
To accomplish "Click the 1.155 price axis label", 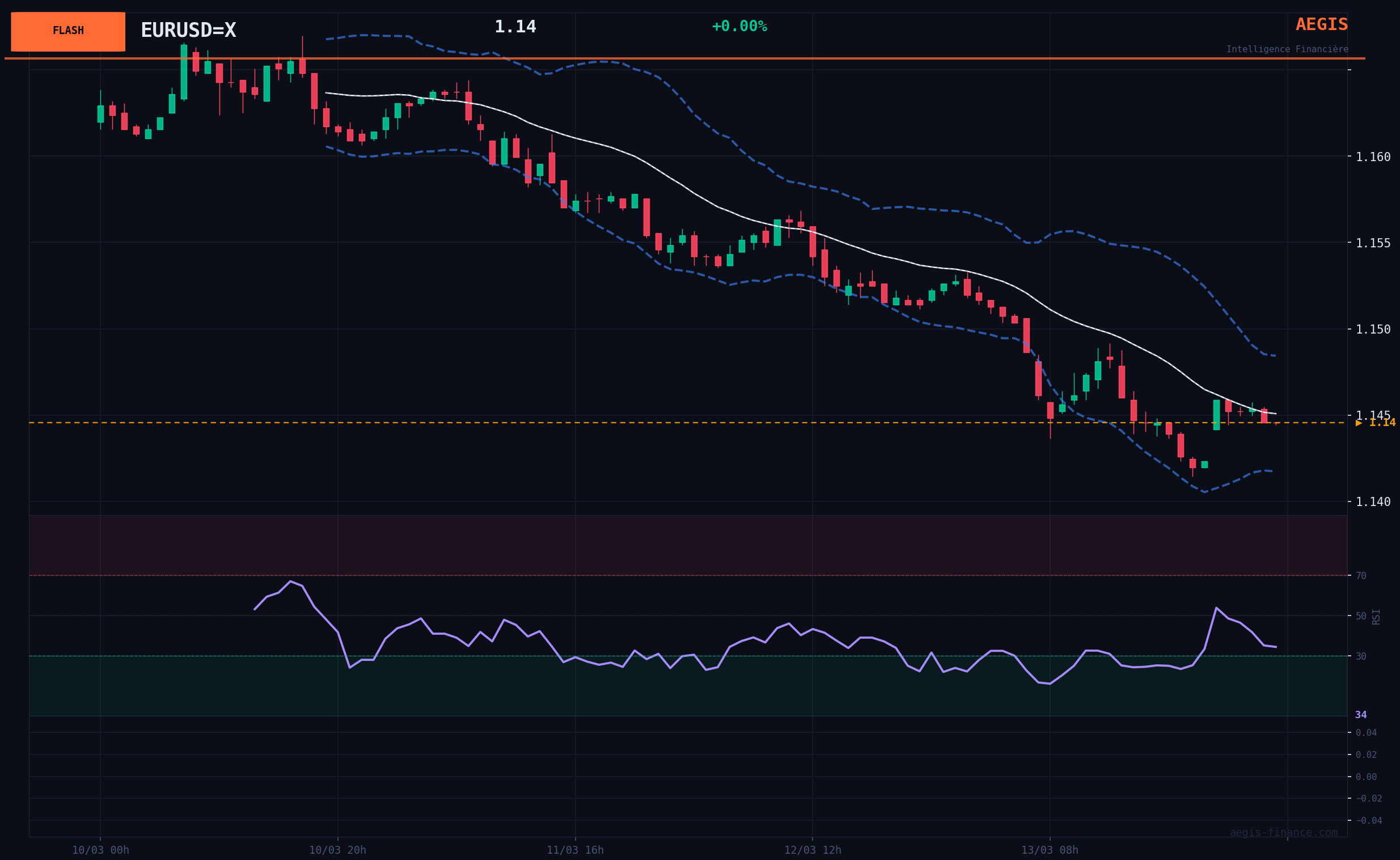I will point(1373,243).
